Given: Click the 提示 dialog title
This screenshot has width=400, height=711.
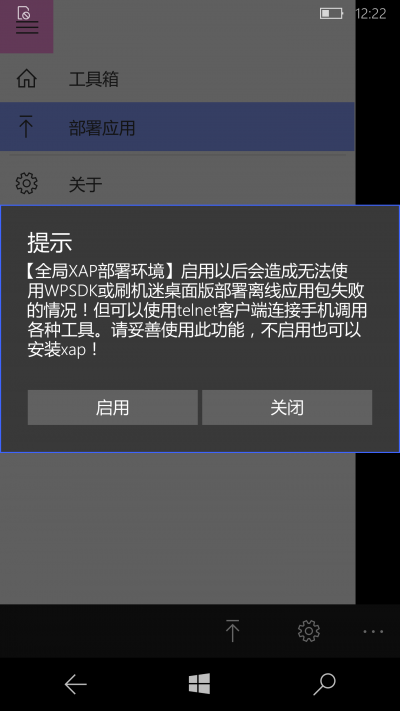Looking at the screenshot, I should coord(50,243).
